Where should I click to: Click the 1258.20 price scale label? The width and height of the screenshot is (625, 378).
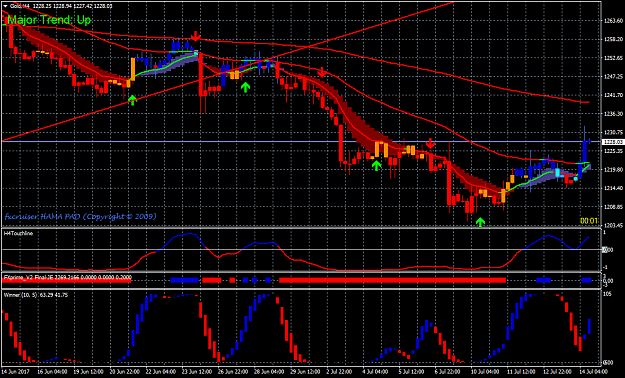point(613,39)
